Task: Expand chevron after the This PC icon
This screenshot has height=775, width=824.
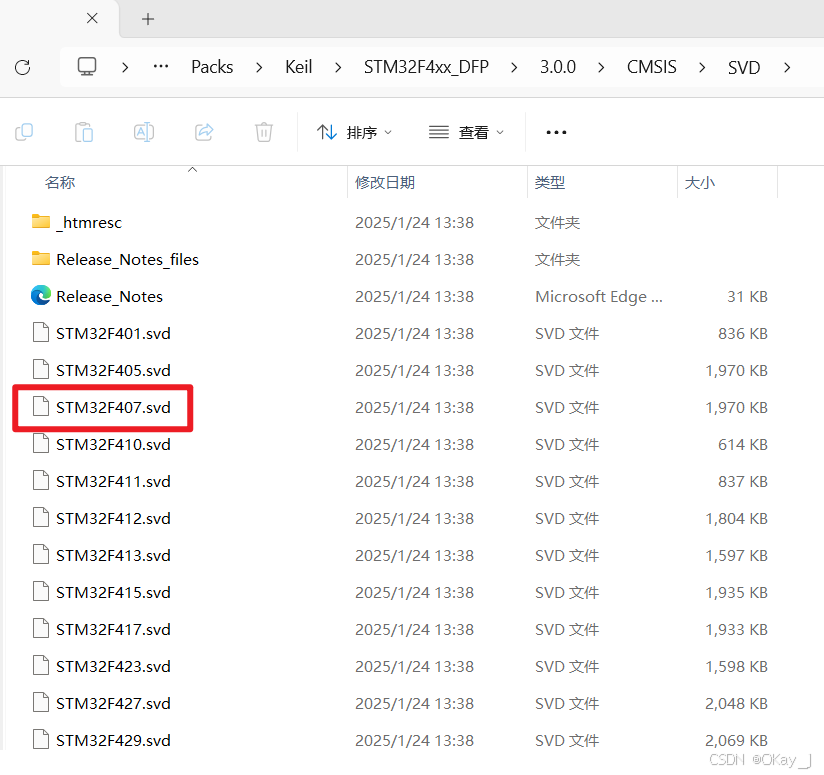Action: click(x=125, y=67)
